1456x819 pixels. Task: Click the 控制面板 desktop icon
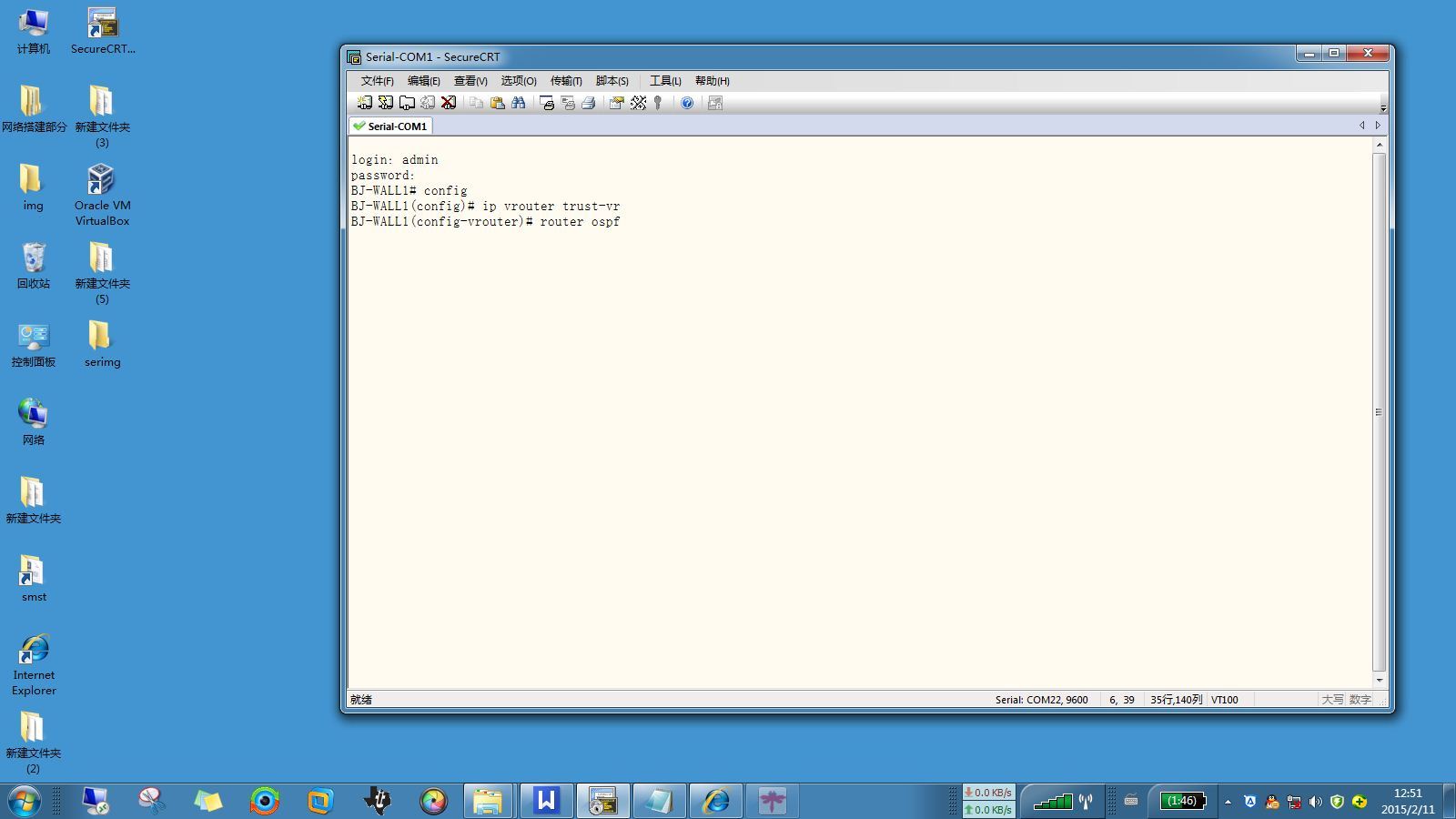coord(34,345)
